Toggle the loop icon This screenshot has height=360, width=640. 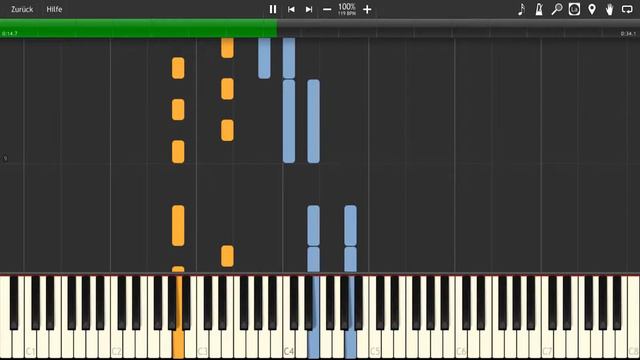627,9
